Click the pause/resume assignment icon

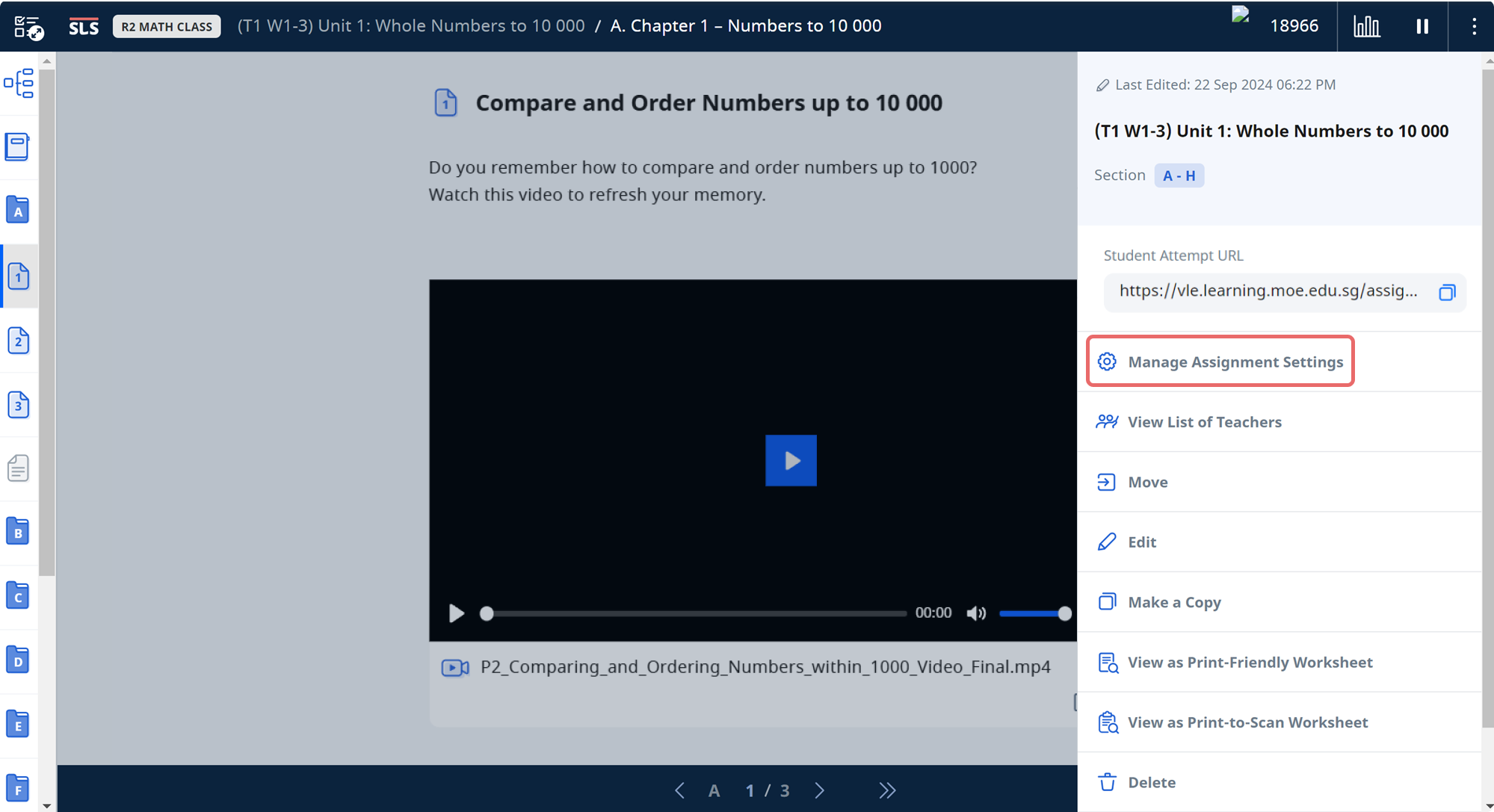(x=1422, y=26)
